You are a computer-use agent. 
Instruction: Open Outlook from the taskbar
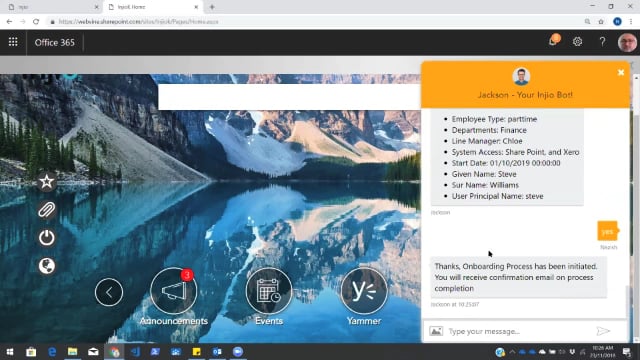(217, 351)
